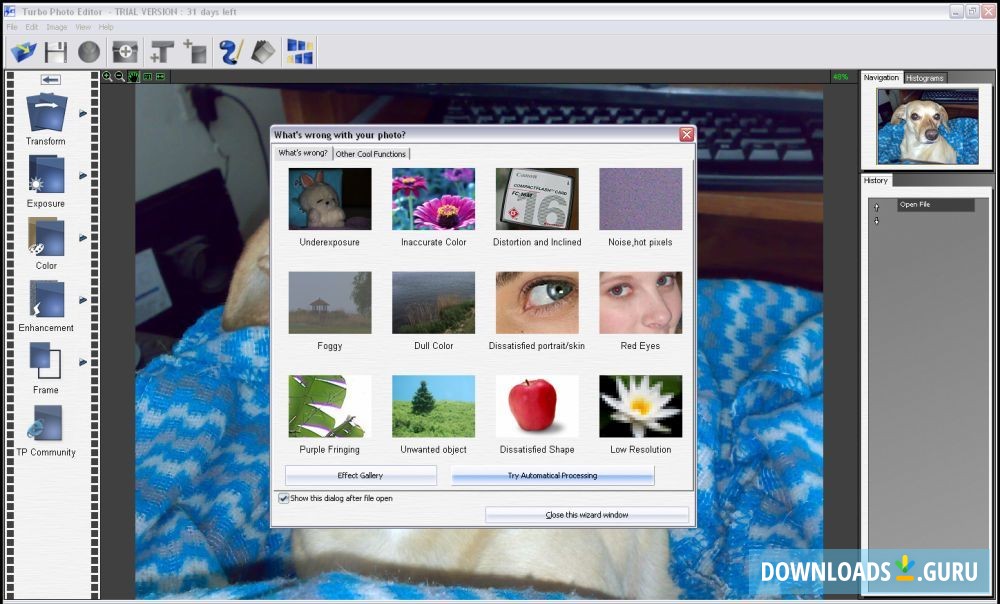Viewport: 1000px width, 604px height.
Task: Untick Show this dialog after file open
Action: 284,498
